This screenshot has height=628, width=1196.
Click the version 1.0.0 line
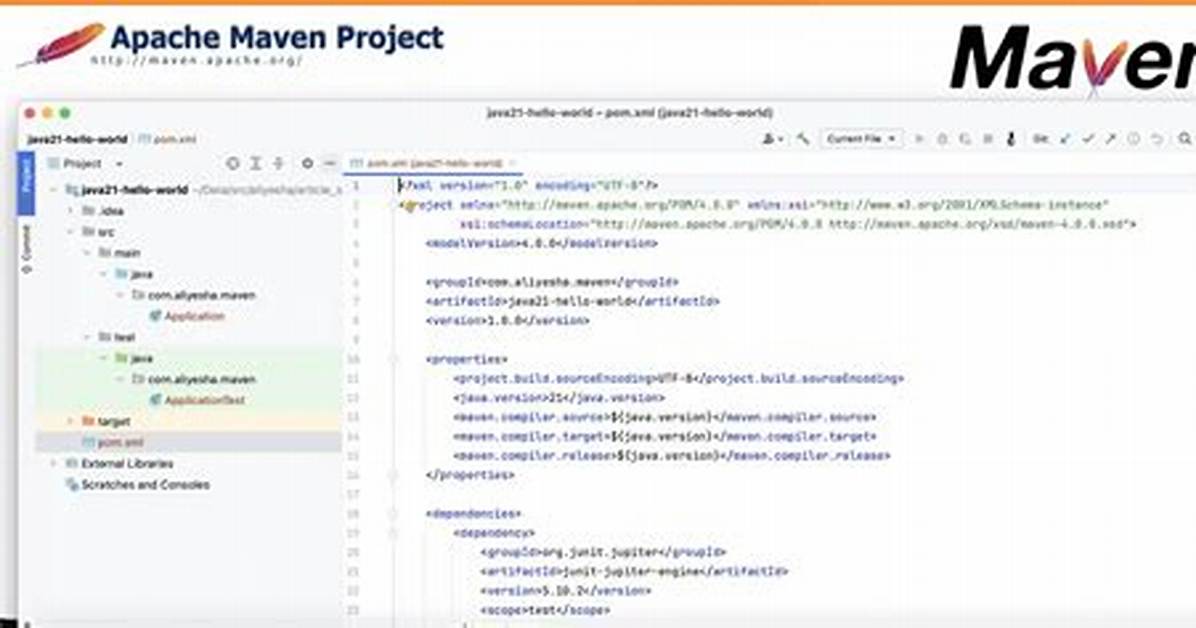(506, 321)
